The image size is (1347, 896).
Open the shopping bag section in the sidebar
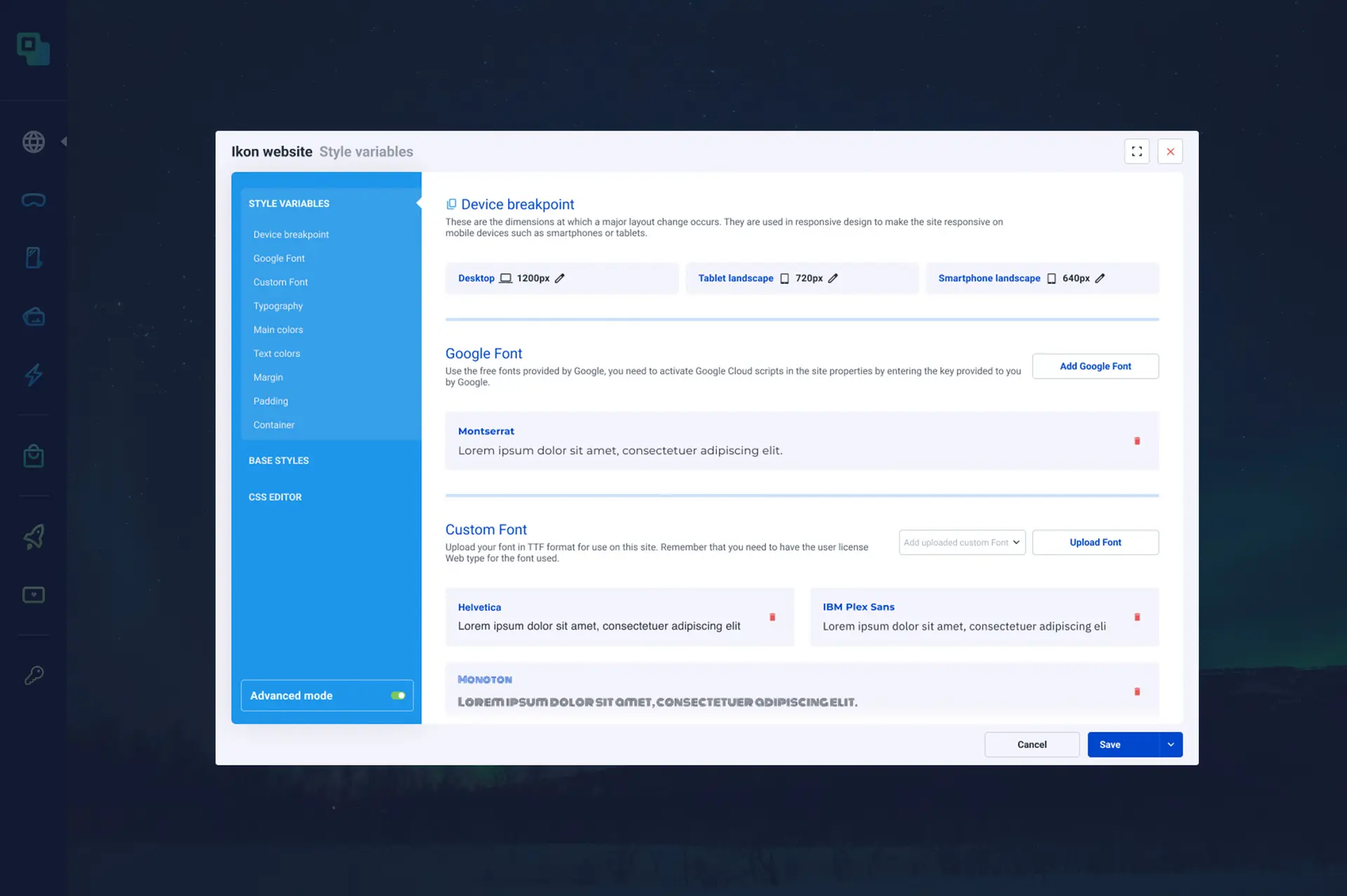tap(33, 455)
